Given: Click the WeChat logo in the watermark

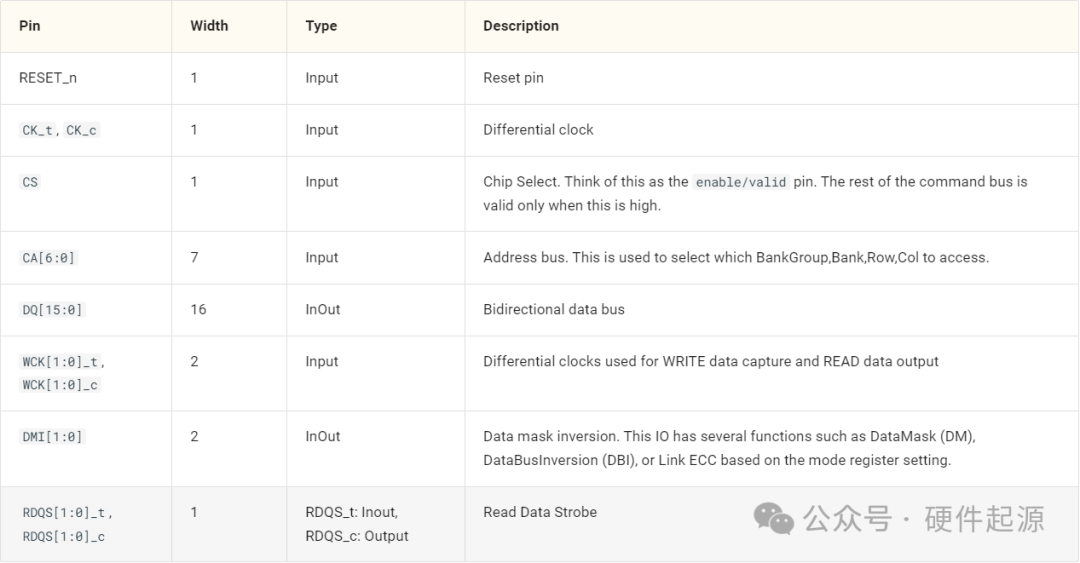Looking at the screenshot, I should pyautogui.click(x=774, y=518).
